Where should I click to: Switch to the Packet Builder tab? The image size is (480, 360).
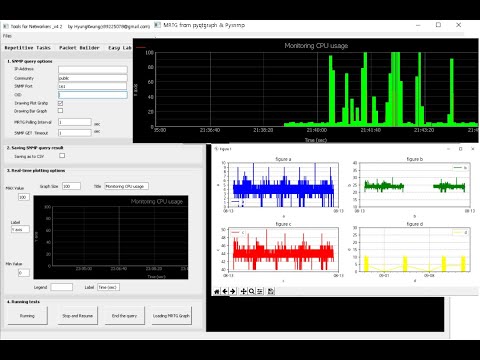coord(79,48)
